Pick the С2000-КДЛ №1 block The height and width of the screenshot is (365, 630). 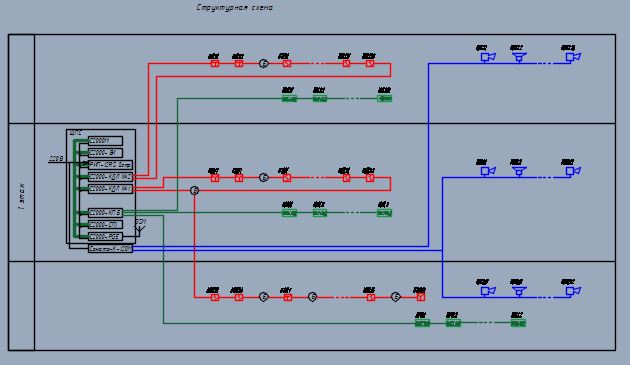pyautogui.click(x=110, y=189)
